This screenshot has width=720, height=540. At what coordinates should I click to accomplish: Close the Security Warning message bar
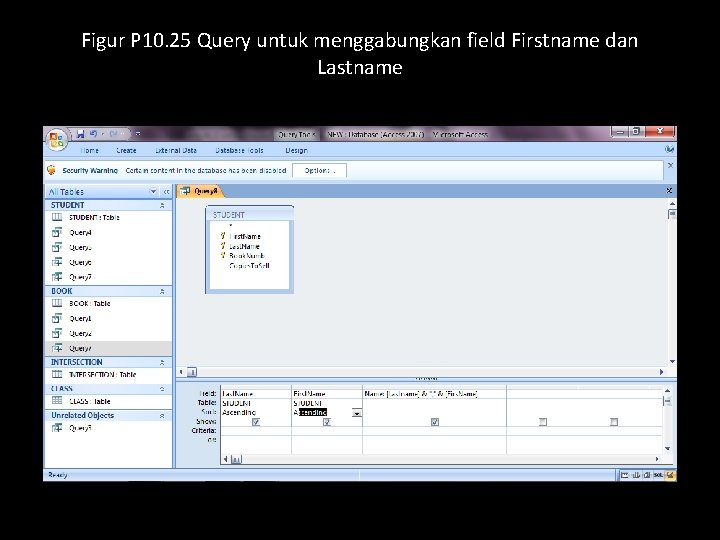coord(670,165)
